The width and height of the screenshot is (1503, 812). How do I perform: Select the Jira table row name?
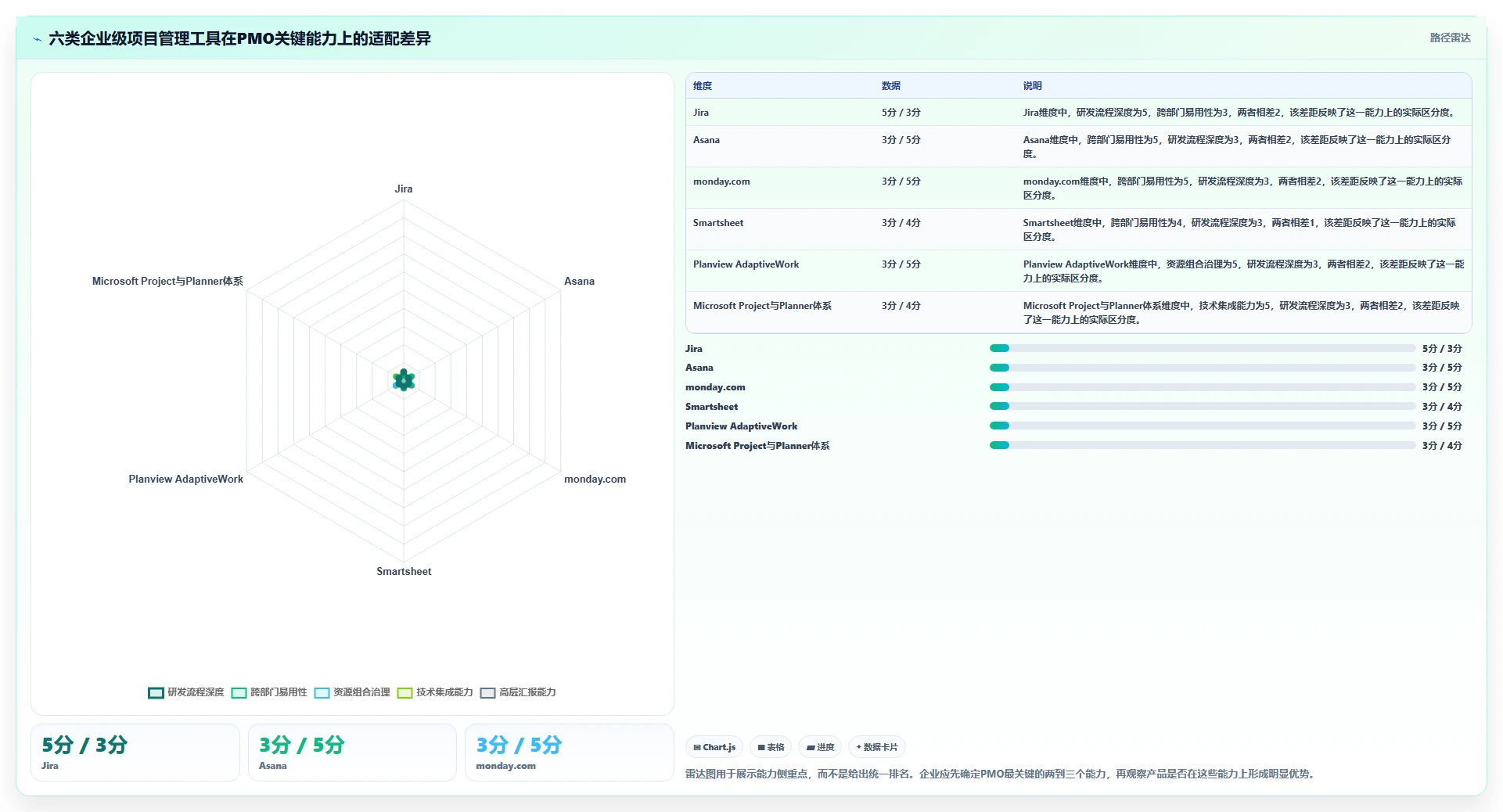click(x=701, y=113)
